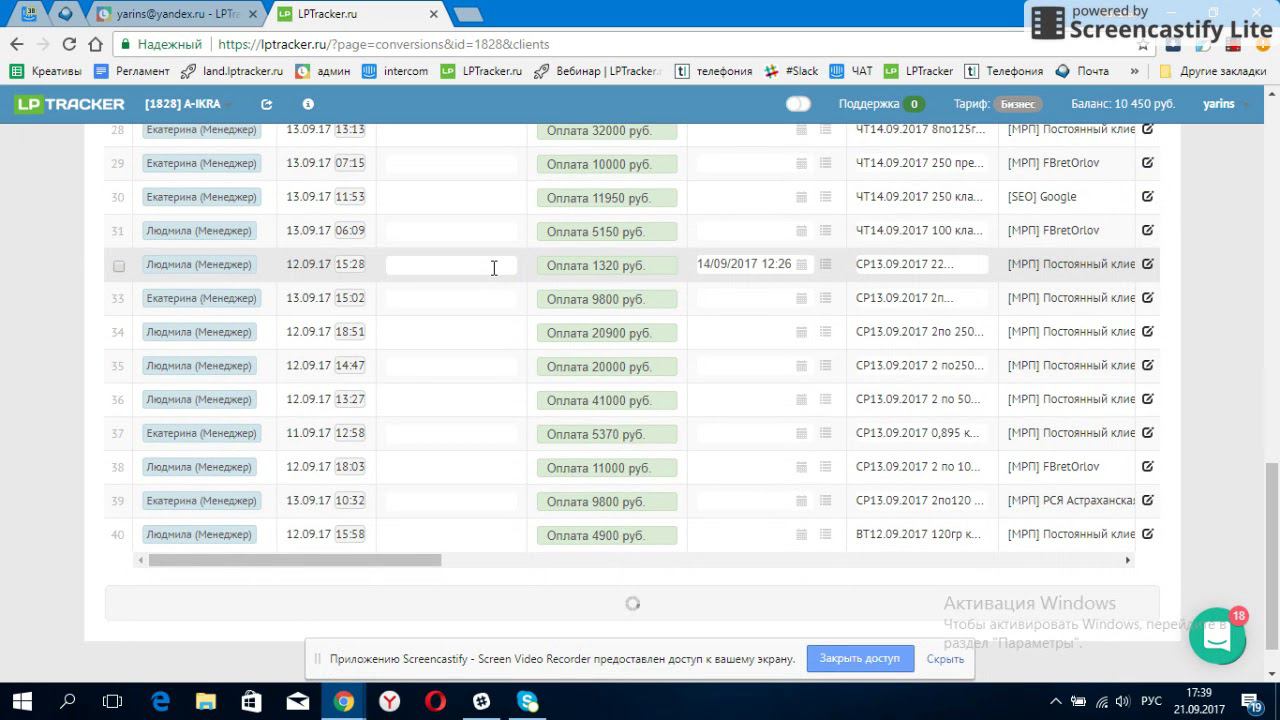Open the Креативы bookmark
This screenshot has height=720, width=1280.
click(x=46, y=71)
